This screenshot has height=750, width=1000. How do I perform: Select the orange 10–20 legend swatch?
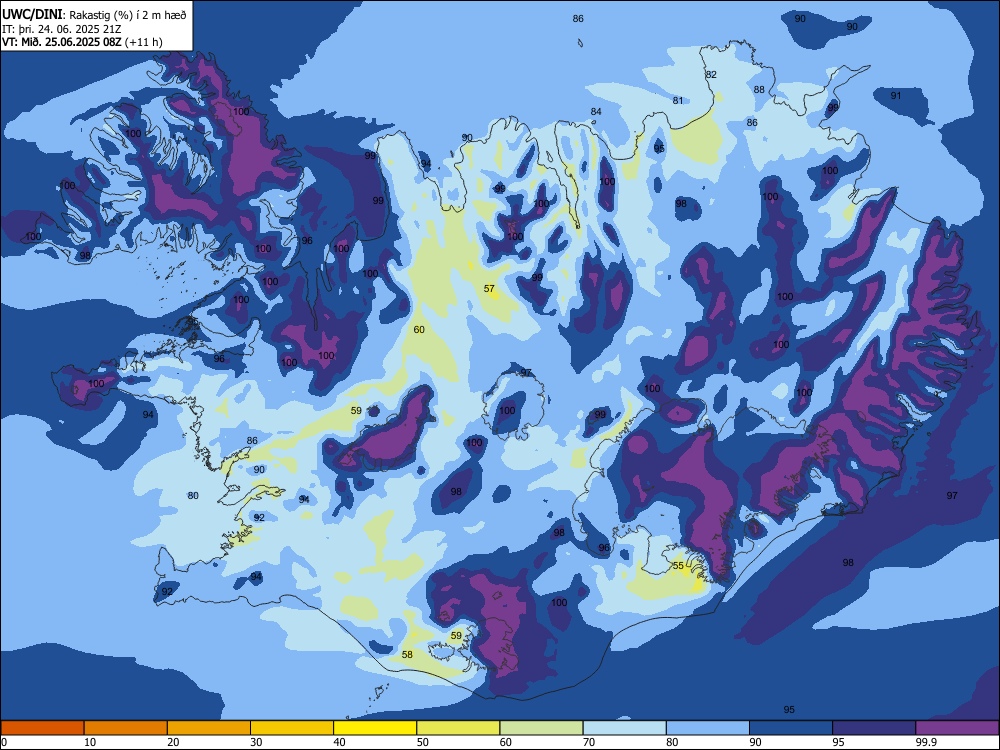pyautogui.click(x=126, y=728)
